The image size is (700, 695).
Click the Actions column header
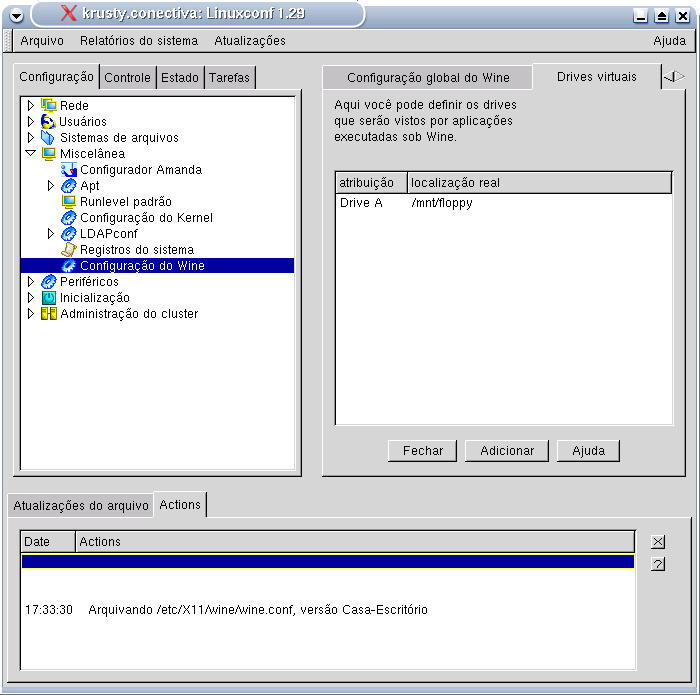click(355, 541)
